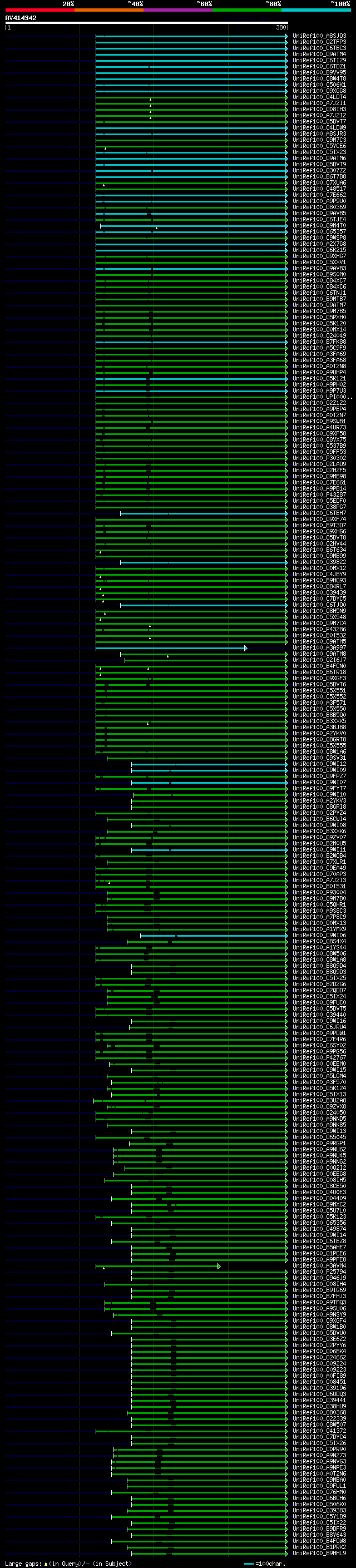Click the UniRef100_Q39383 identifier

click(319, 1510)
